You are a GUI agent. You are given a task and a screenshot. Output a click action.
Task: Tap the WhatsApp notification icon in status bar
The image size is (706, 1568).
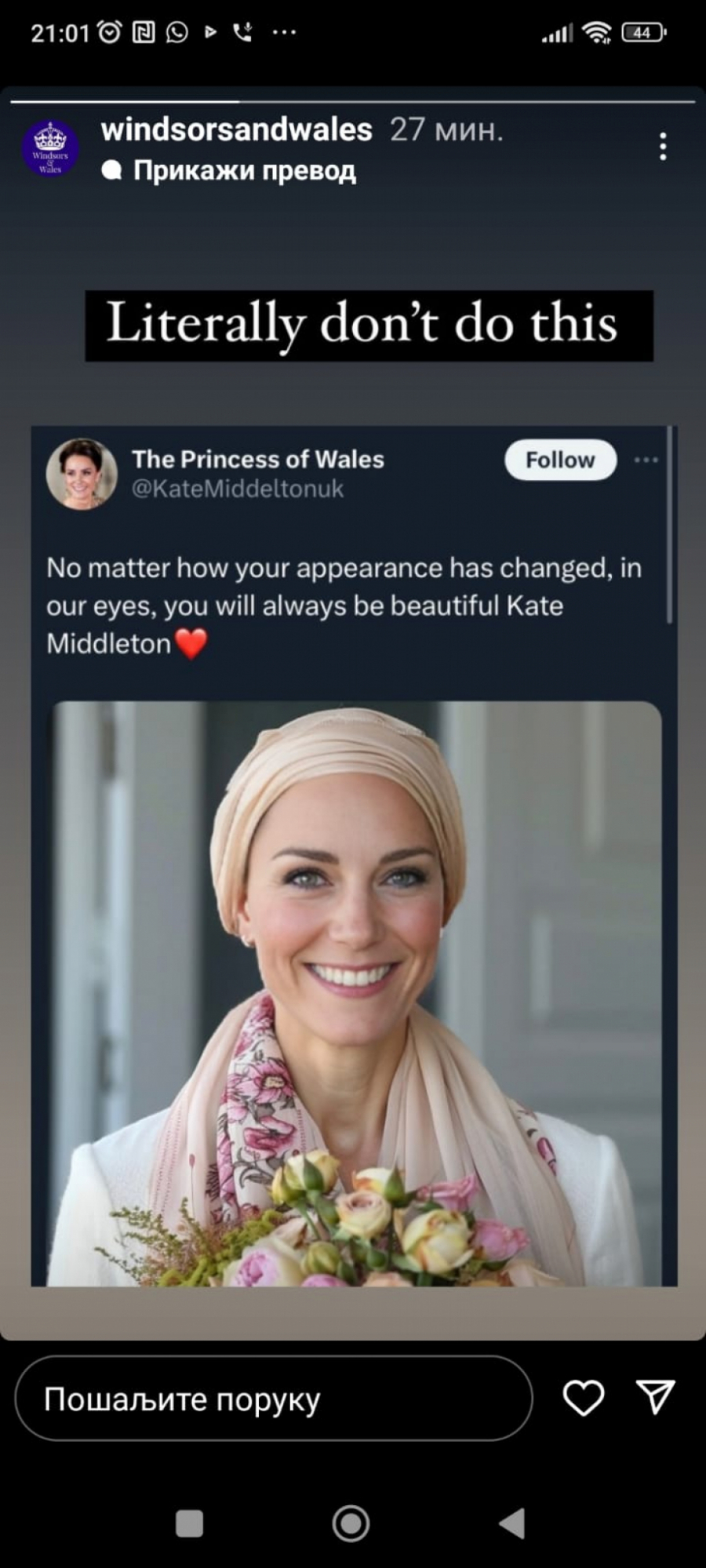tap(177, 32)
